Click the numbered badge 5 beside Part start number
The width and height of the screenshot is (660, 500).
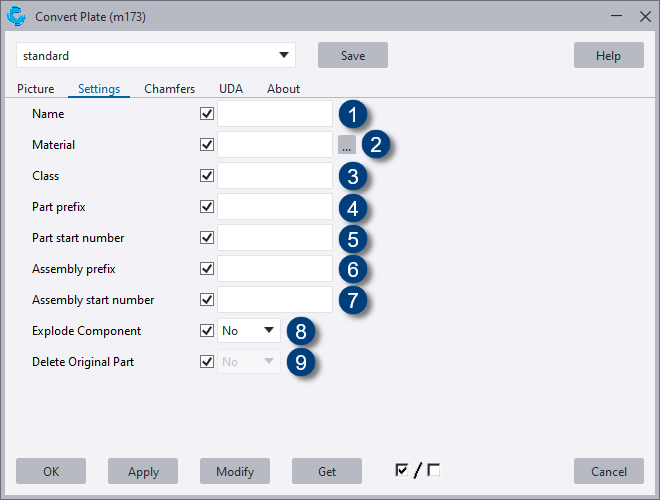pos(351,239)
